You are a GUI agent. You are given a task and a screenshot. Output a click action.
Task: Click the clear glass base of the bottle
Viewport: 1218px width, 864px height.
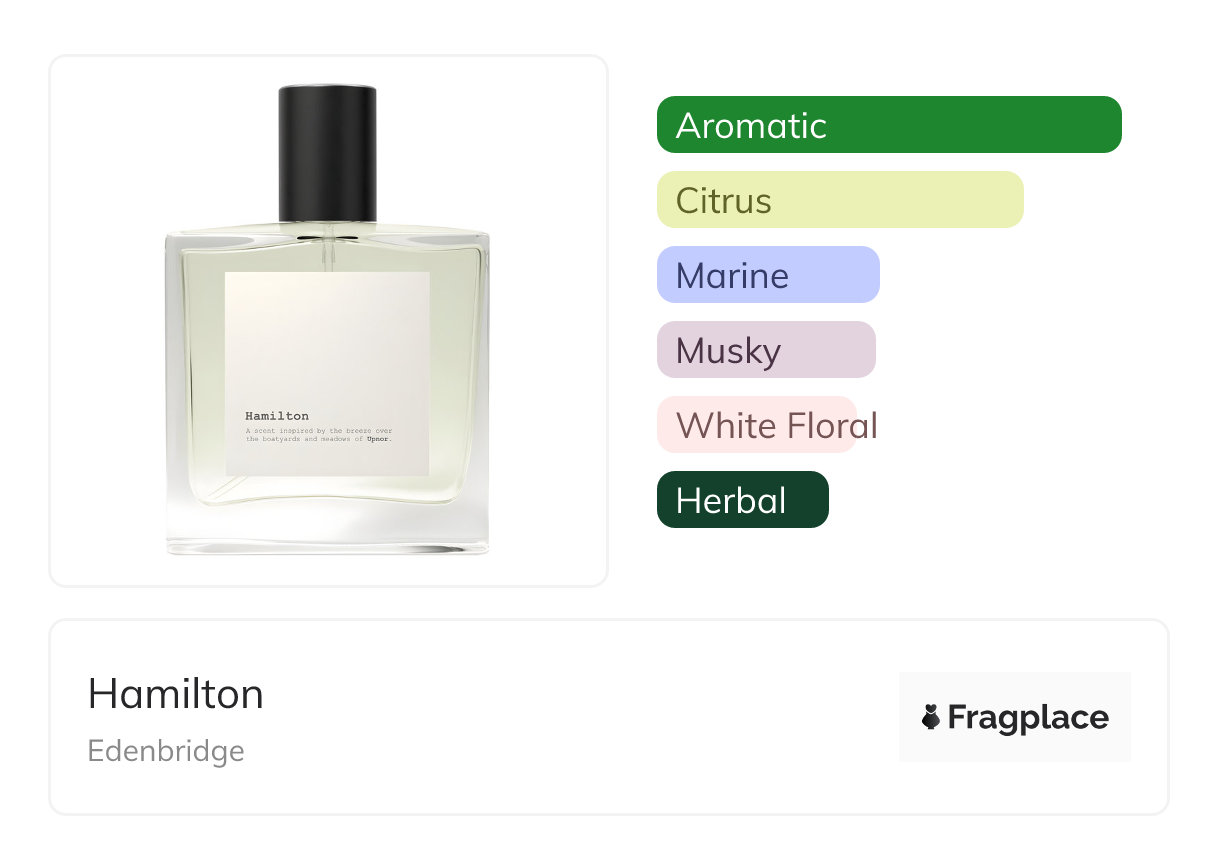click(327, 530)
